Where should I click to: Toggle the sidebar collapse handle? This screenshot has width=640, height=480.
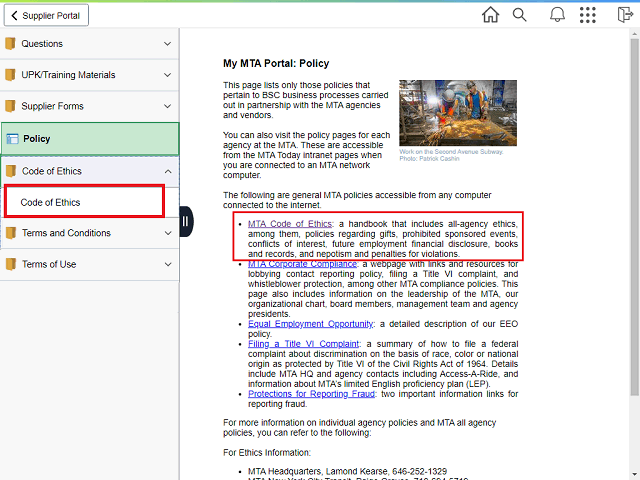[186, 222]
